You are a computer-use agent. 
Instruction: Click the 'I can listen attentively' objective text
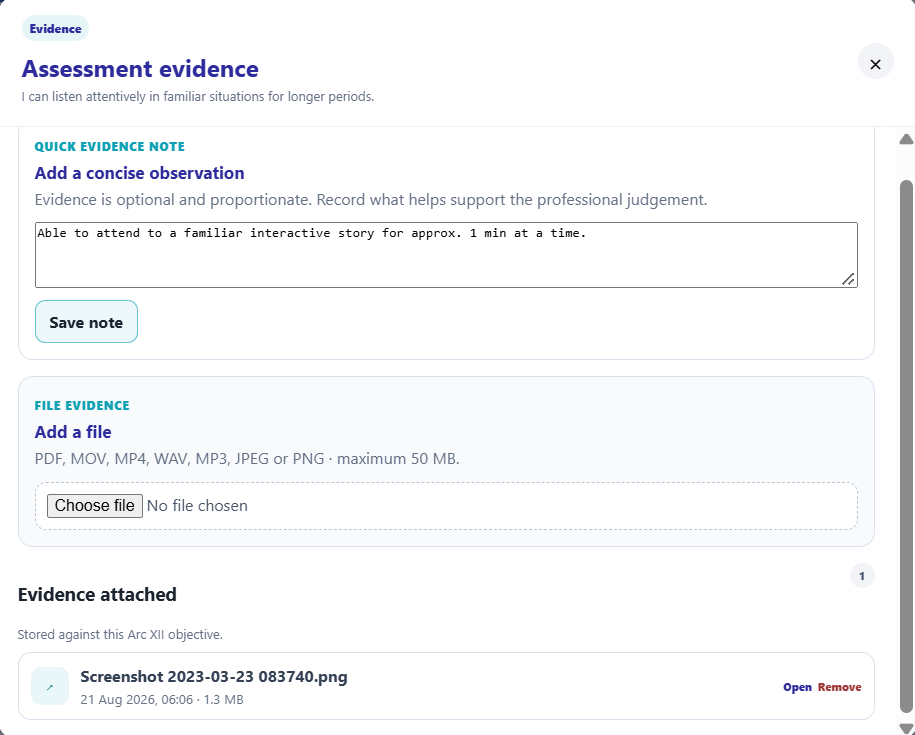(x=198, y=96)
